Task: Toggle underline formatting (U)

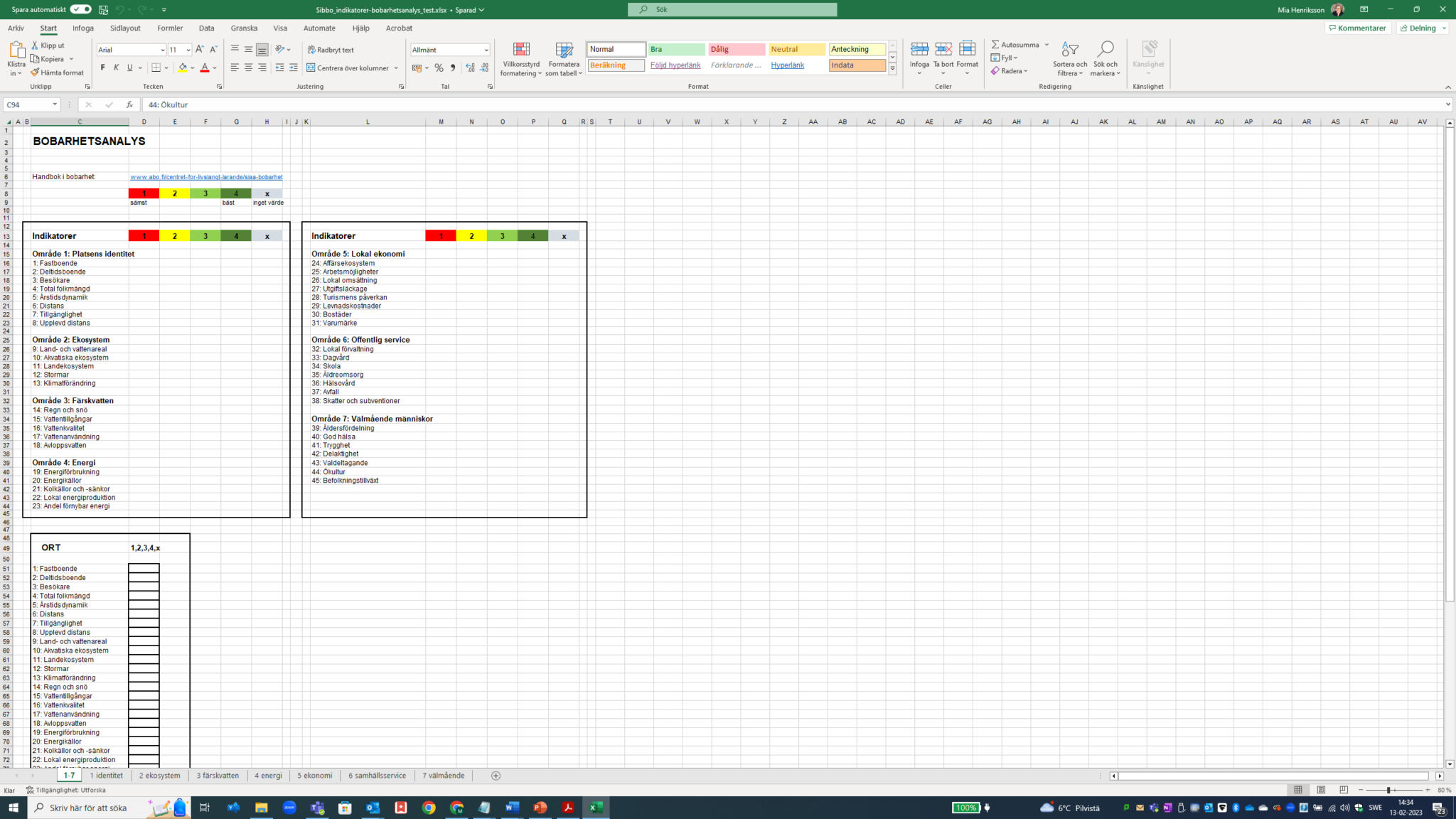Action: [x=129, y=68]
